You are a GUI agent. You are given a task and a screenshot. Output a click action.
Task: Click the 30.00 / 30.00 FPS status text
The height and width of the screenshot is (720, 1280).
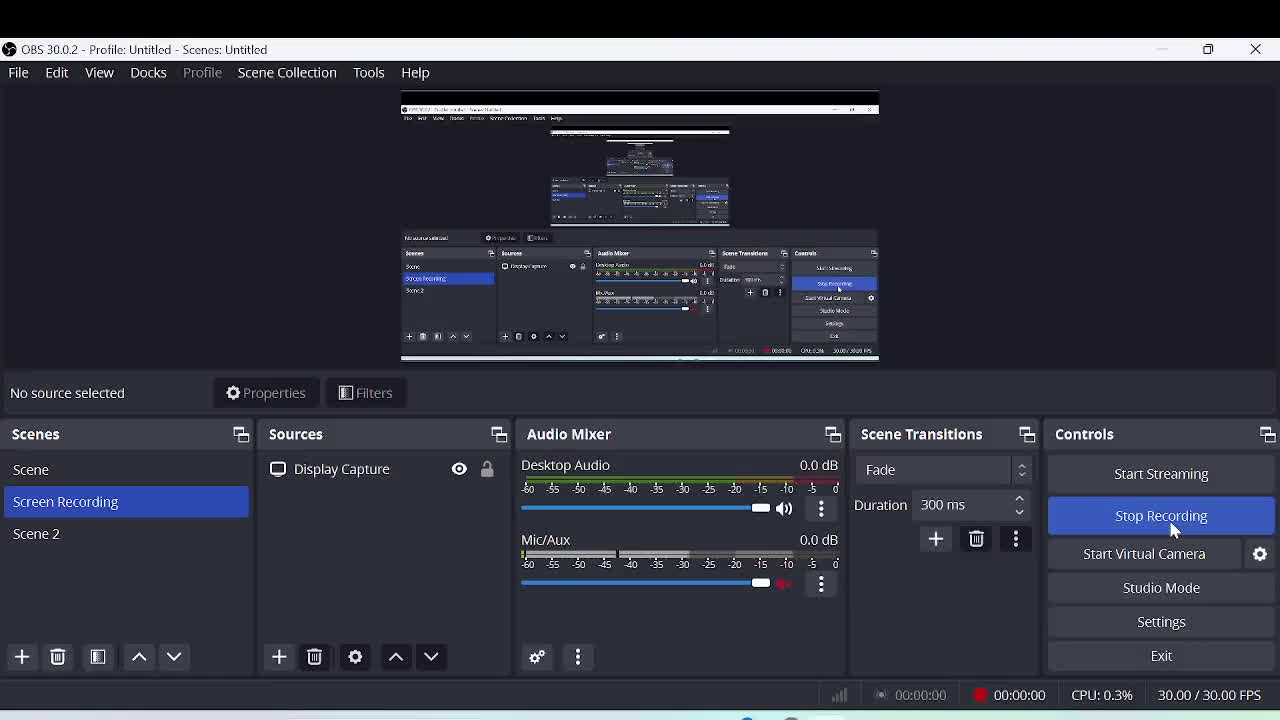point(1209,695)
